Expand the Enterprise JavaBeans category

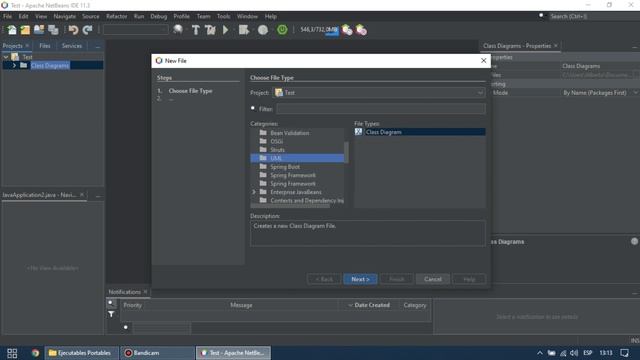254,192
